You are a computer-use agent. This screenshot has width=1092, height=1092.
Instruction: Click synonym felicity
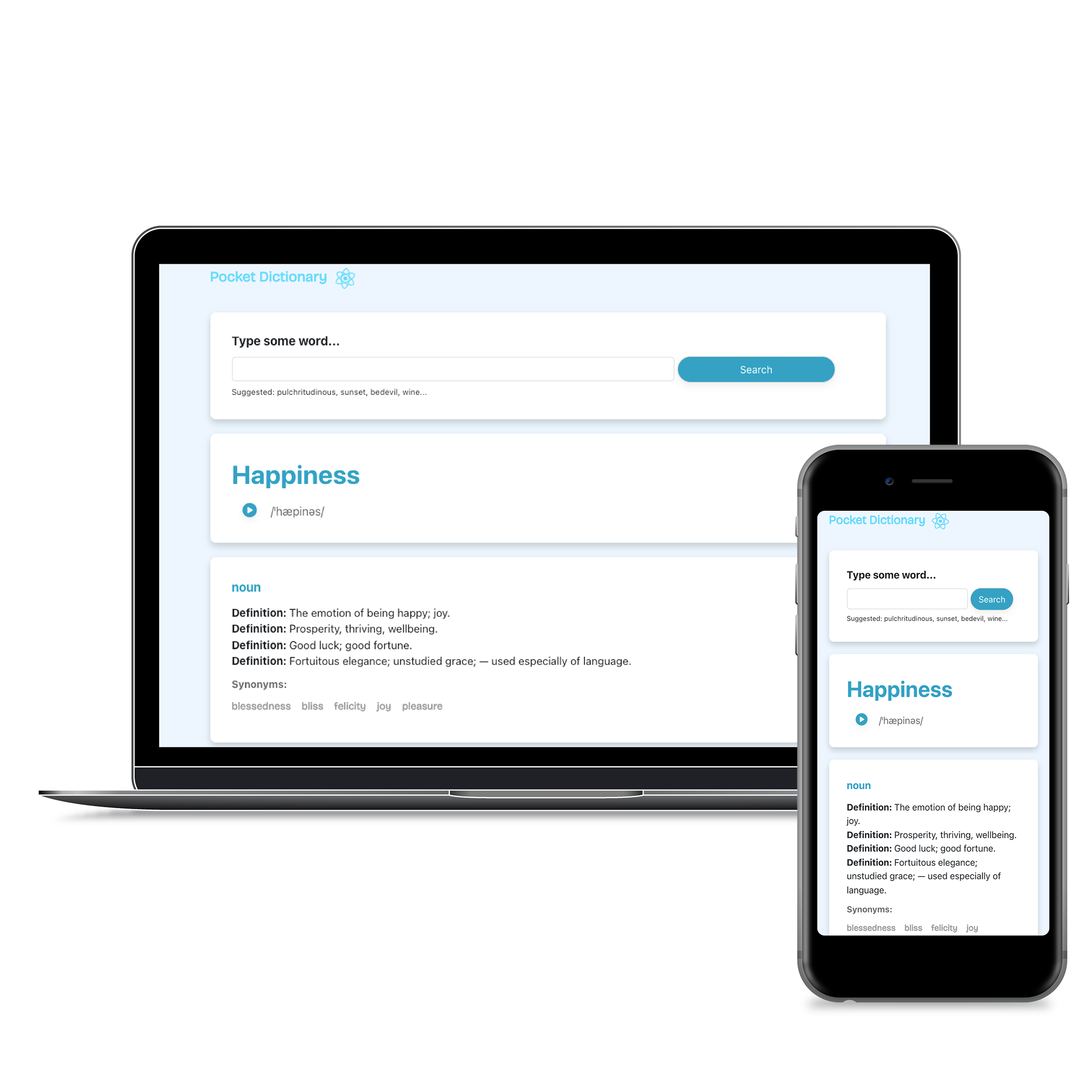[x=359, y=707]
